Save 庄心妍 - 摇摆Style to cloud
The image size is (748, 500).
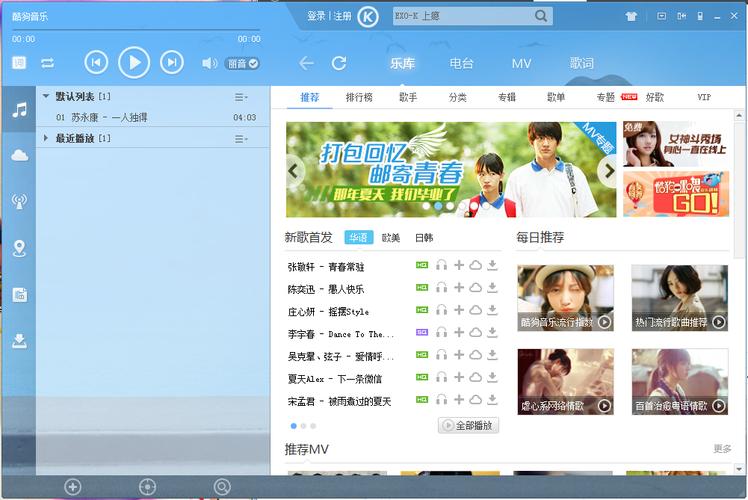point(475,310)
